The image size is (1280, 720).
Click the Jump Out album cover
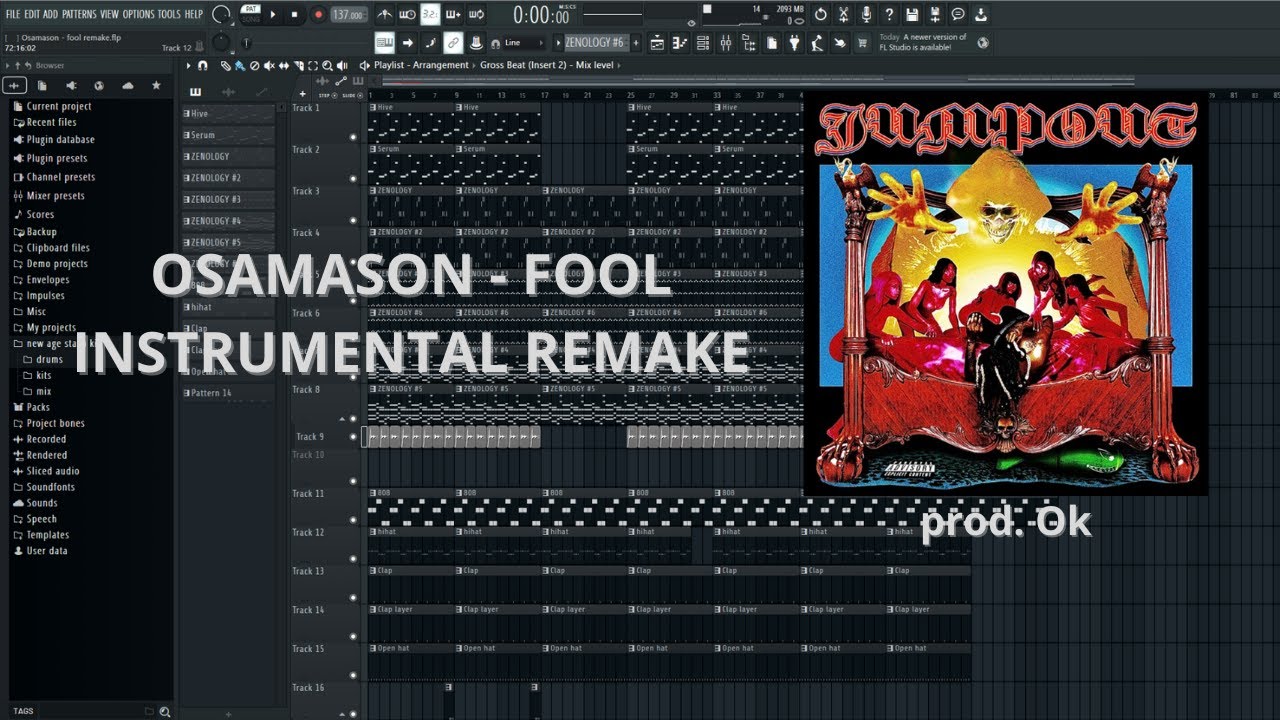tap(1005, 295)
